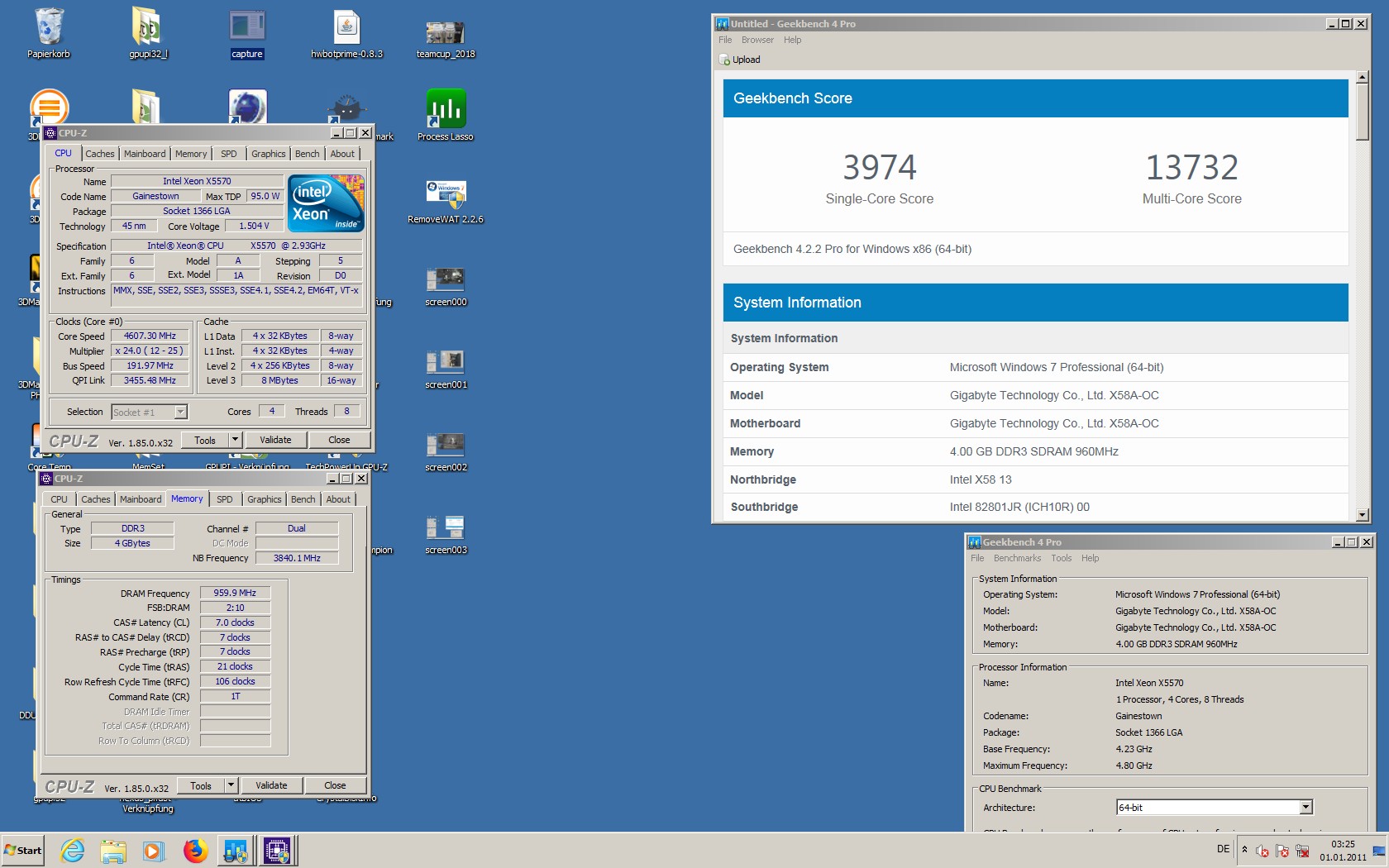Open the SPD tab in upper CPU-Z
Screen dimensions: 1389x868
229,154
